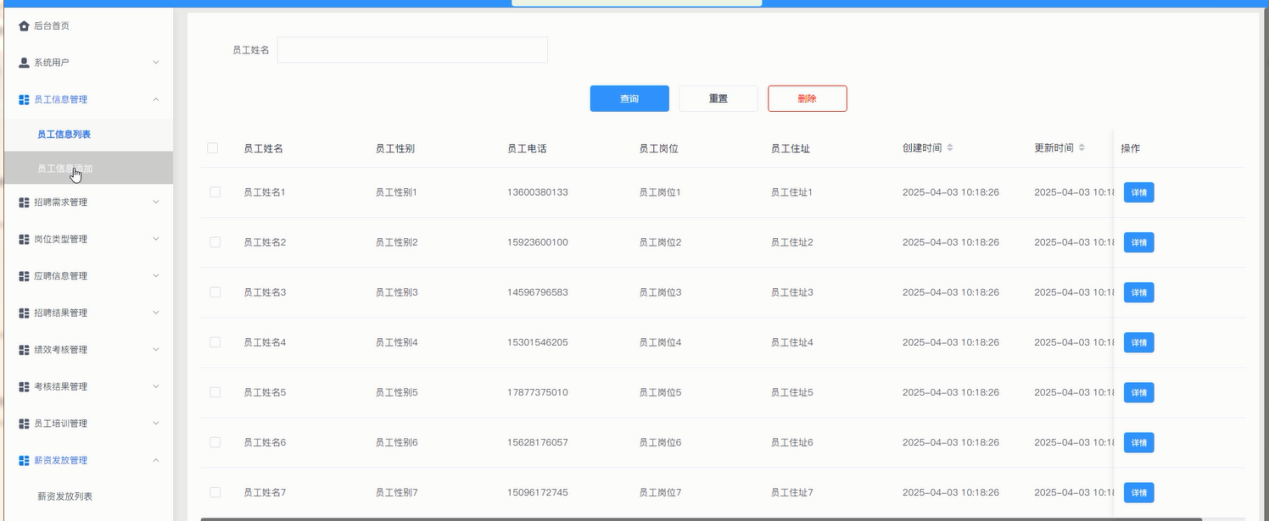
Task: Click the home icon beside 后台首页
Action: (x=24, y=26)
